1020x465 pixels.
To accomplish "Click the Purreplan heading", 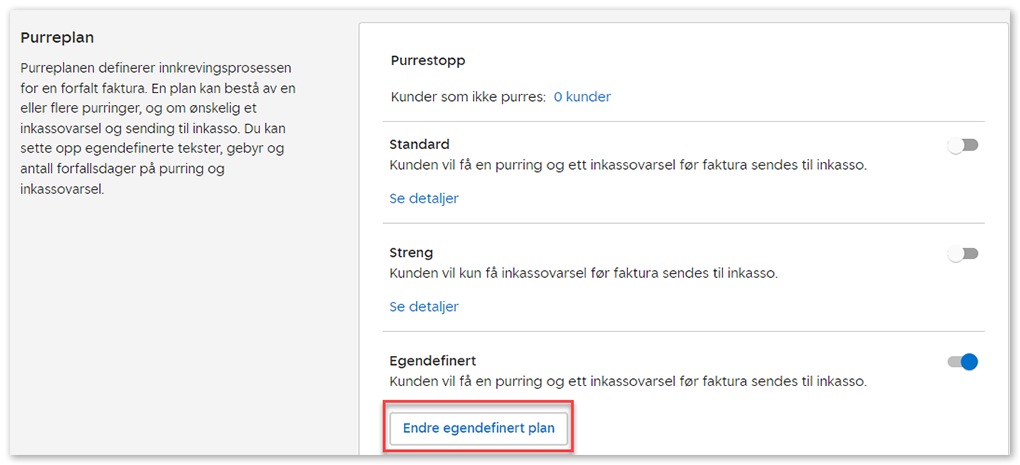I will tap(57, 37).
